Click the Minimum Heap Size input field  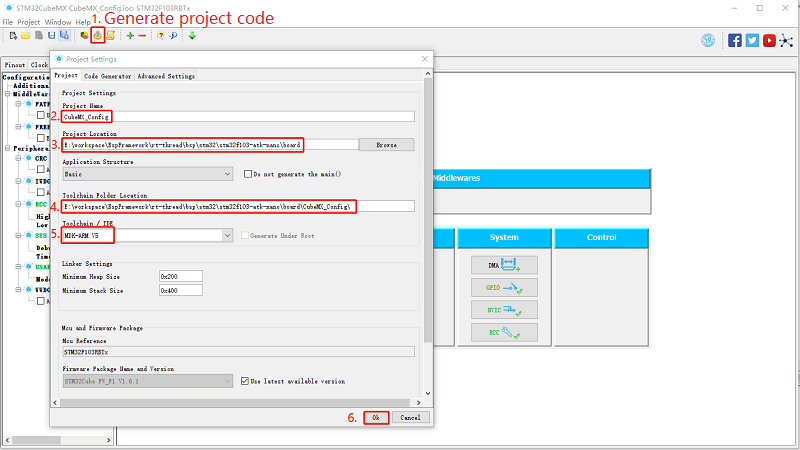pos(180,276)
